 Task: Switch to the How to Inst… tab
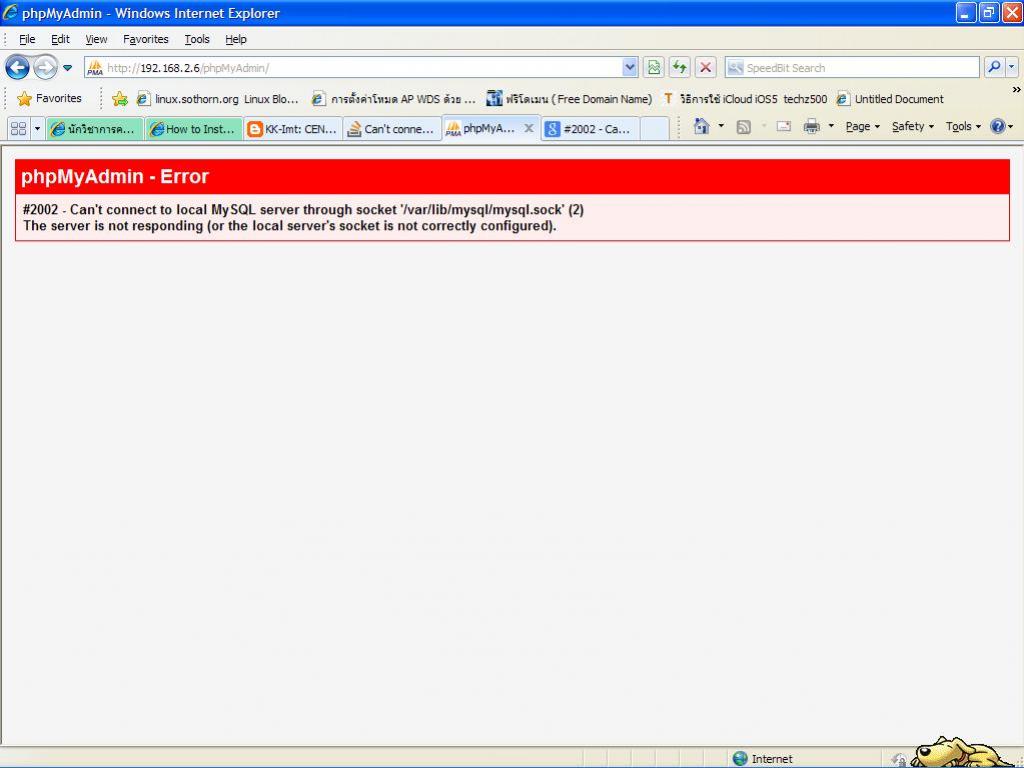(193, 129)
